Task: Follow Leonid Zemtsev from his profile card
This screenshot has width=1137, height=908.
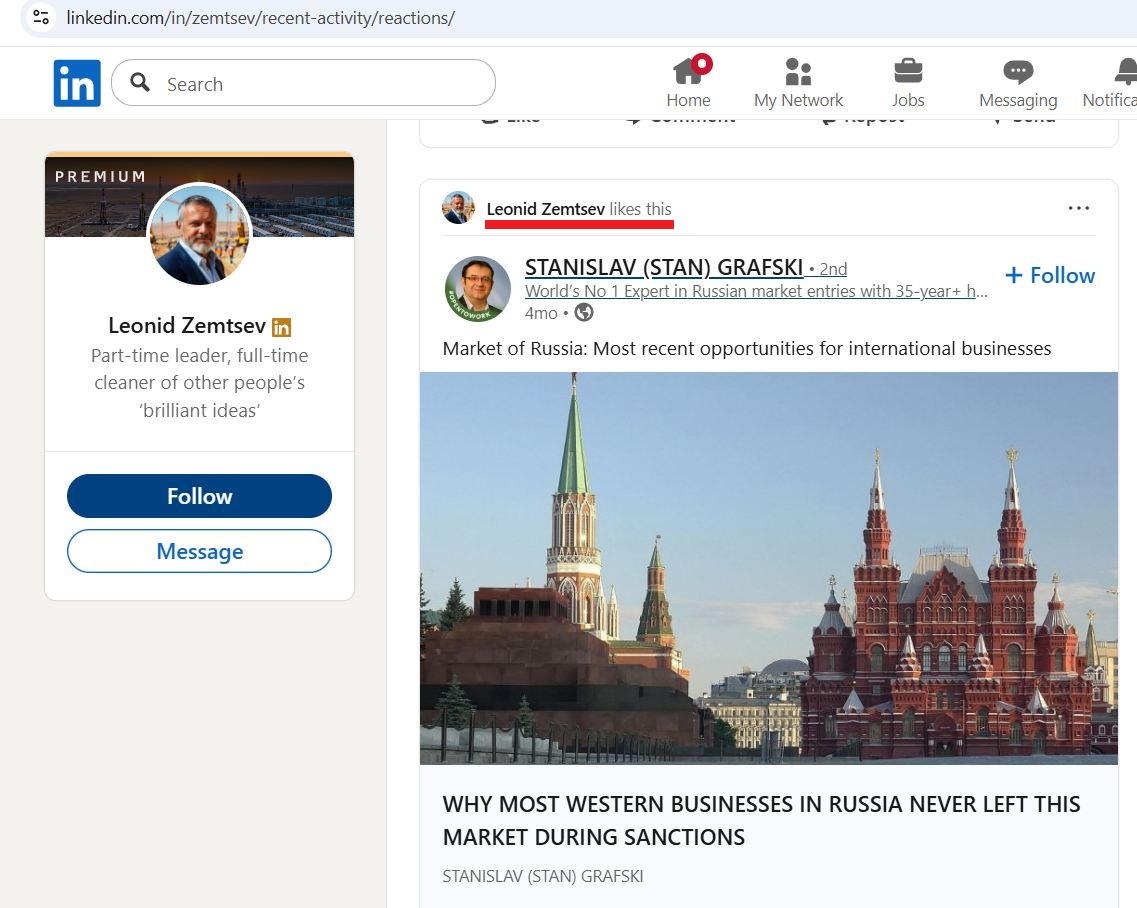Action: (x=199, y=495)
